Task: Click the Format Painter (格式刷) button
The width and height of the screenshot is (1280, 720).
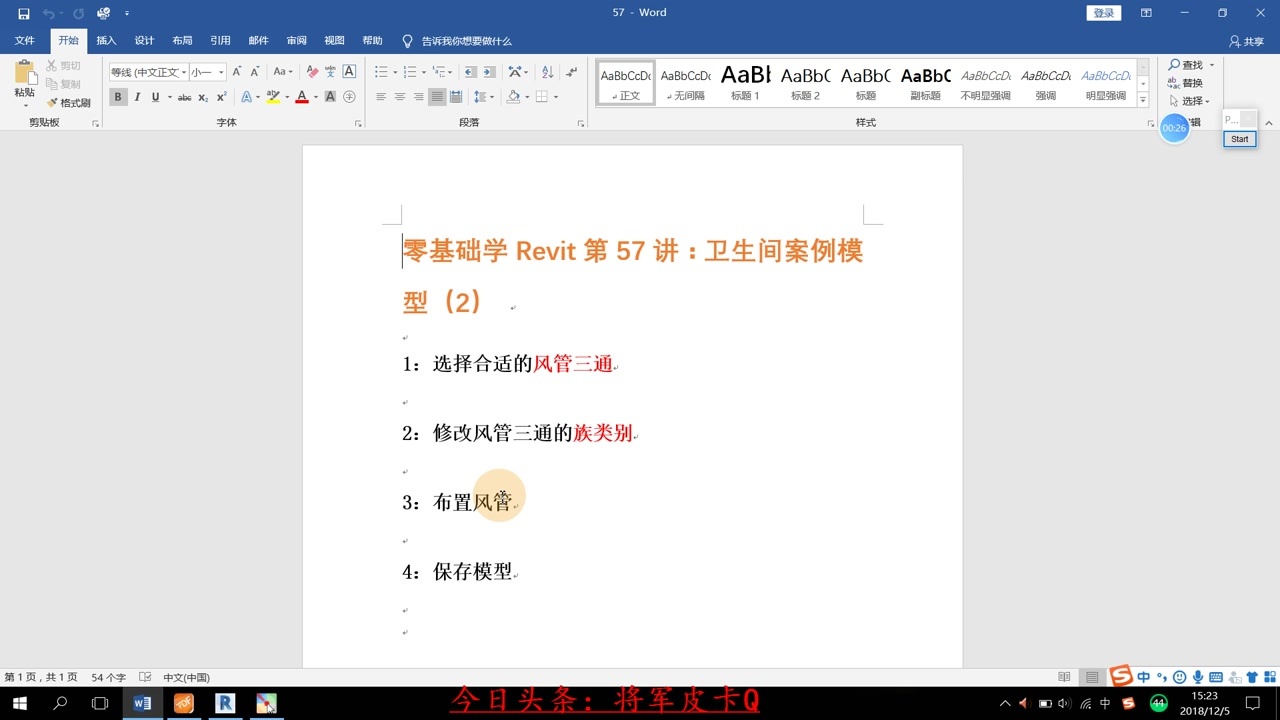Action: pyautogui.click(x=68, y=103)
